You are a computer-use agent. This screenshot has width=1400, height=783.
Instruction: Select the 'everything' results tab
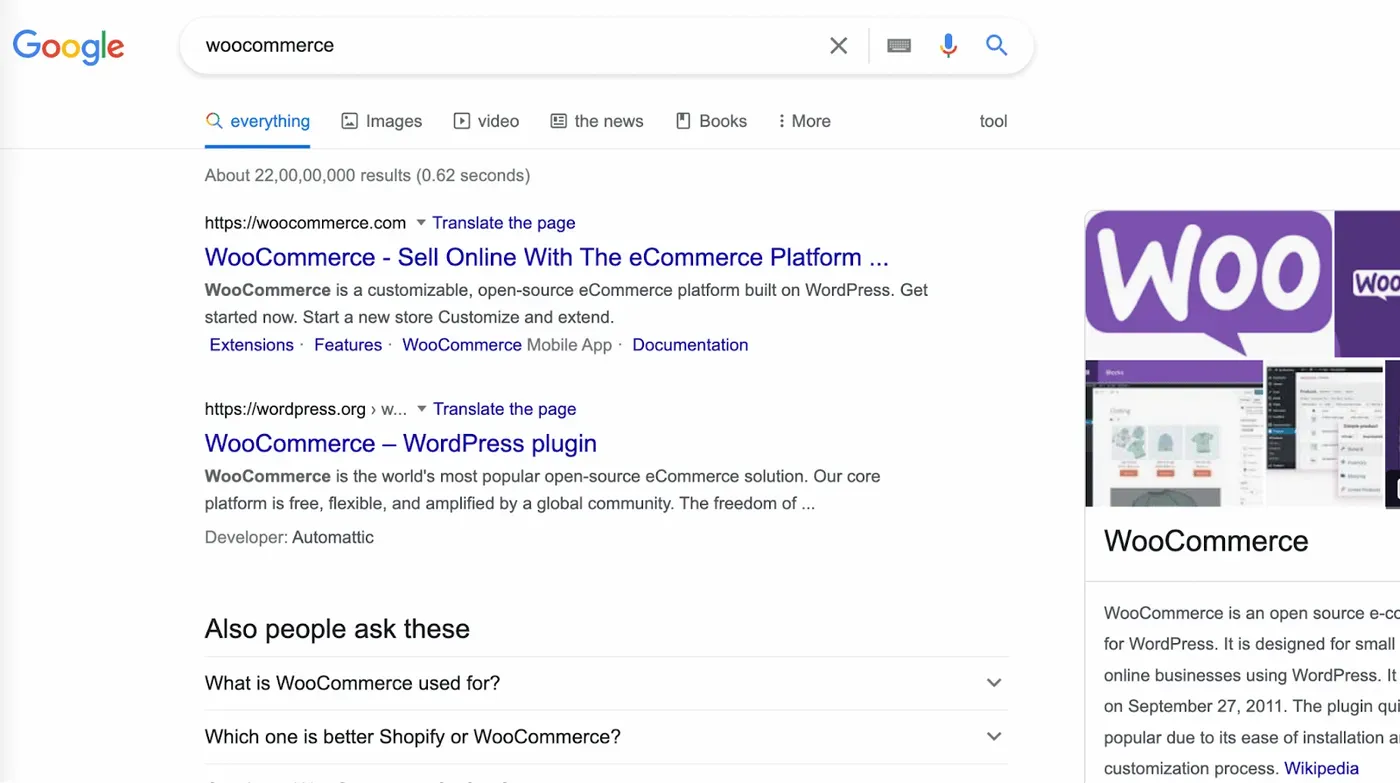tap(258, 121)
